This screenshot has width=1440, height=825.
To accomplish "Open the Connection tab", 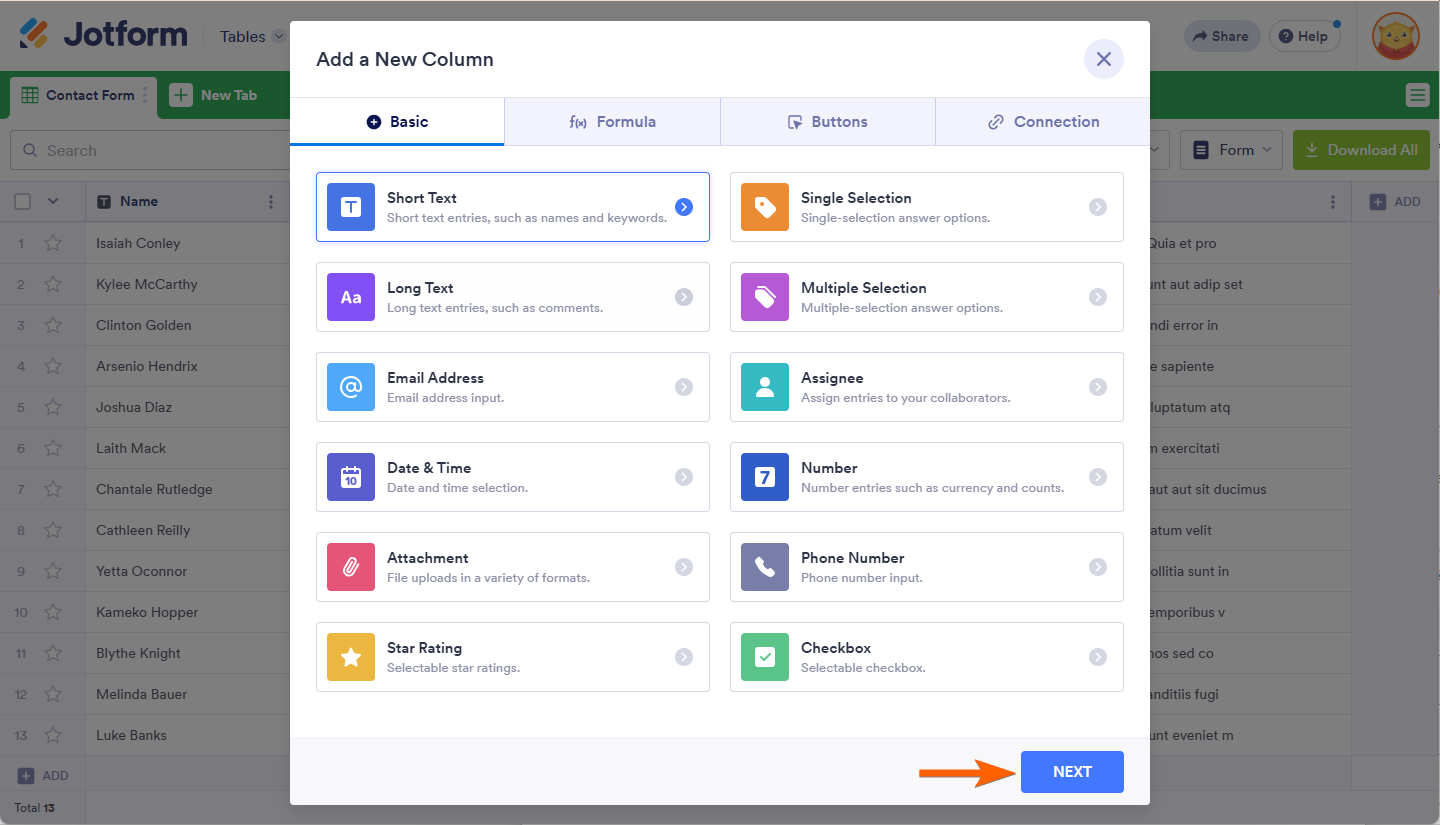I will 1043,122.
